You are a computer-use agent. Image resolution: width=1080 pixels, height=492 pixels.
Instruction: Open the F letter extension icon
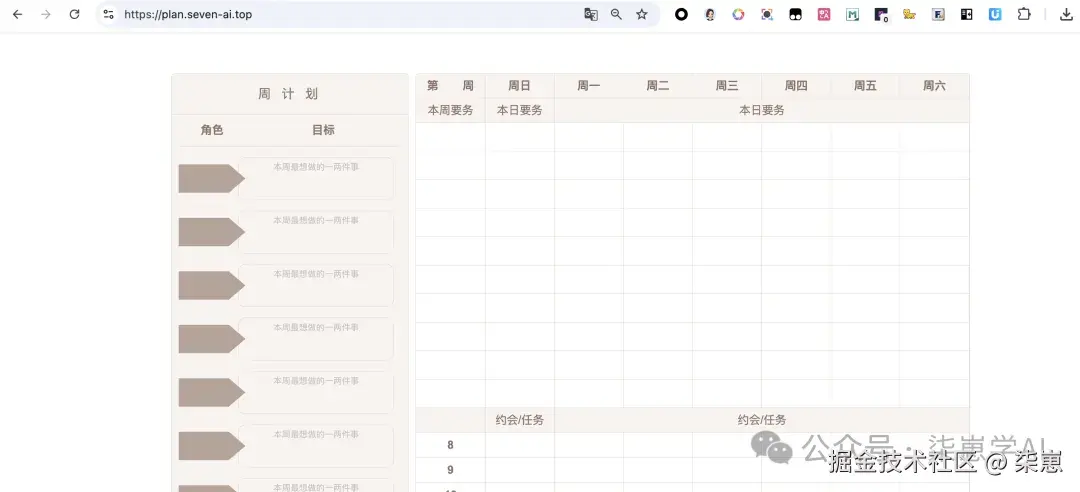[938, 14]
